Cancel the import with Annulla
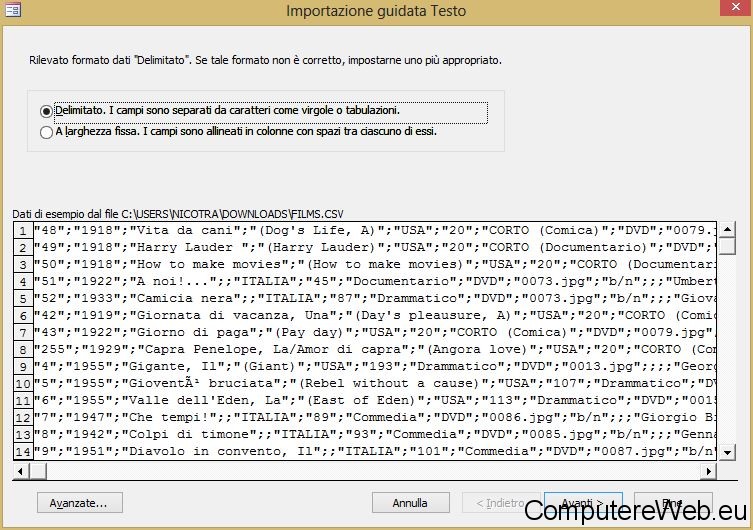 pos(411,503)
